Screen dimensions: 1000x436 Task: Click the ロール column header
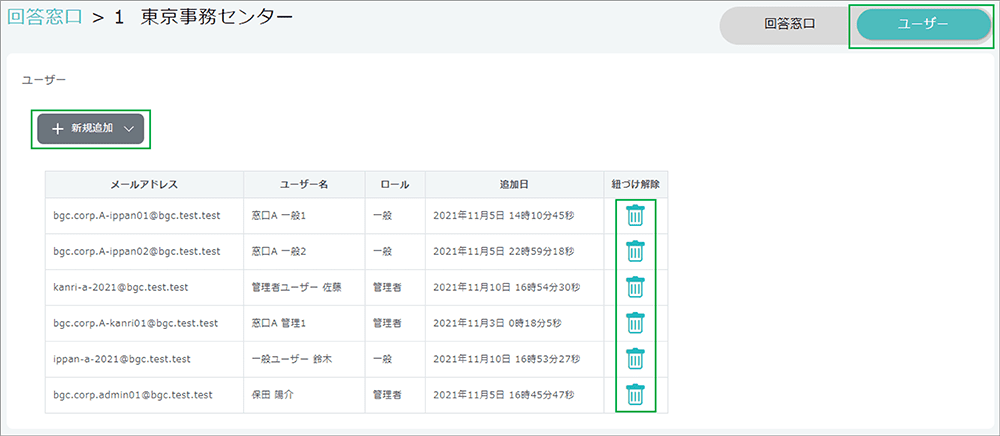click(x=395, y=185)
